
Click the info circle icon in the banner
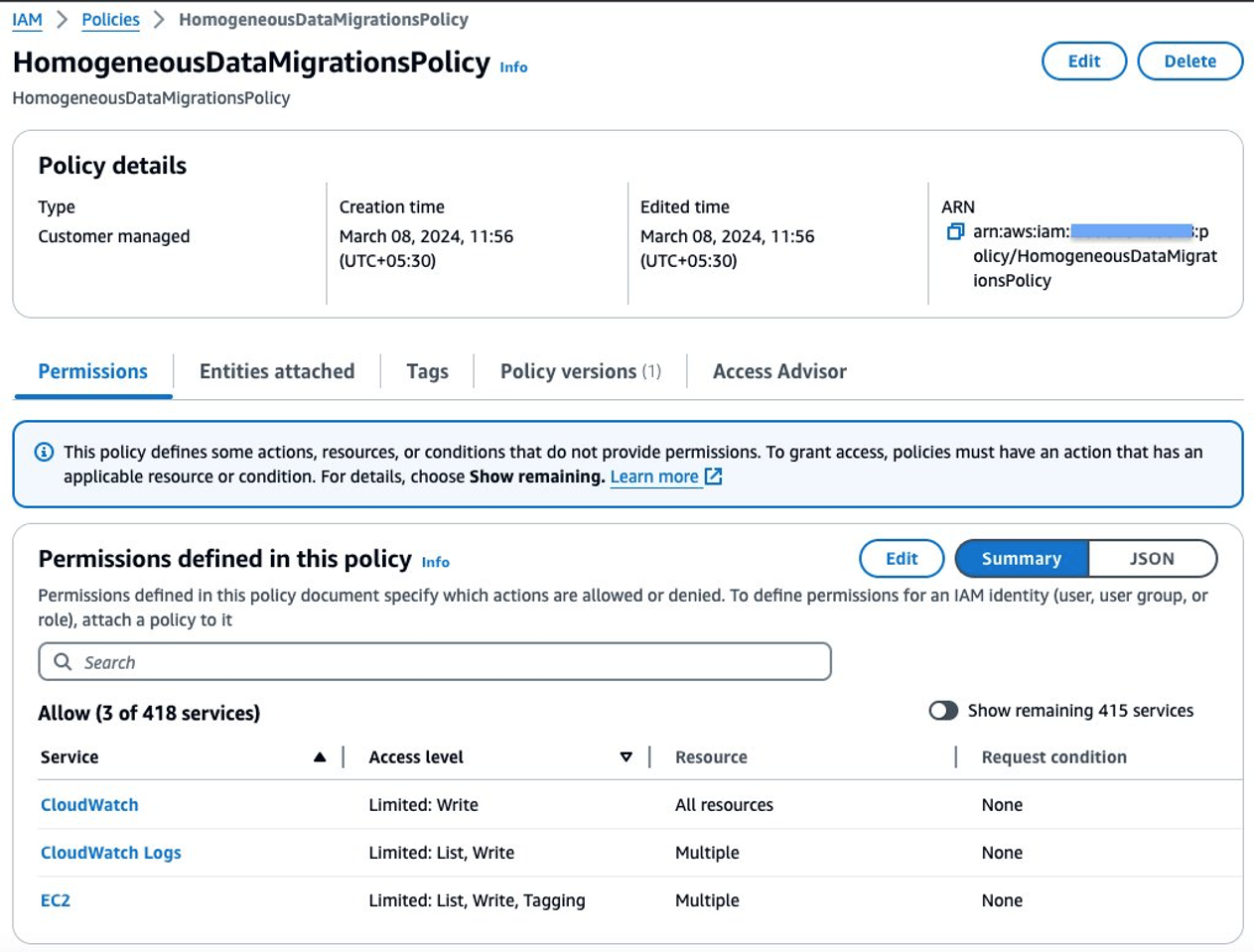coord(45,452)
